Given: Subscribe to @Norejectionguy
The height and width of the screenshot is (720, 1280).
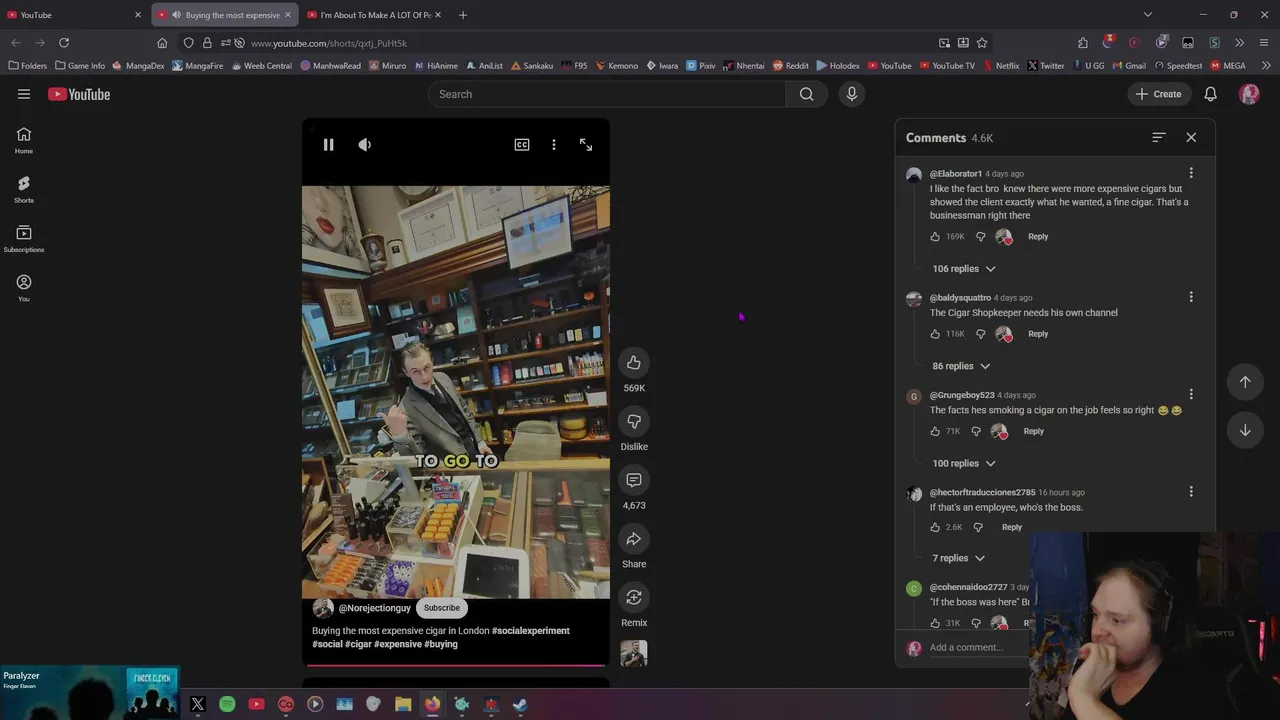Looking at the screenshot, I should [x=441, y=608].
